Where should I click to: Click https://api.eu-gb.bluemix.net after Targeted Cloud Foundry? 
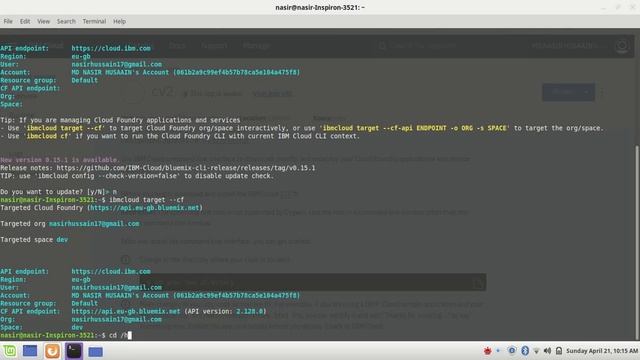[145, 208]
